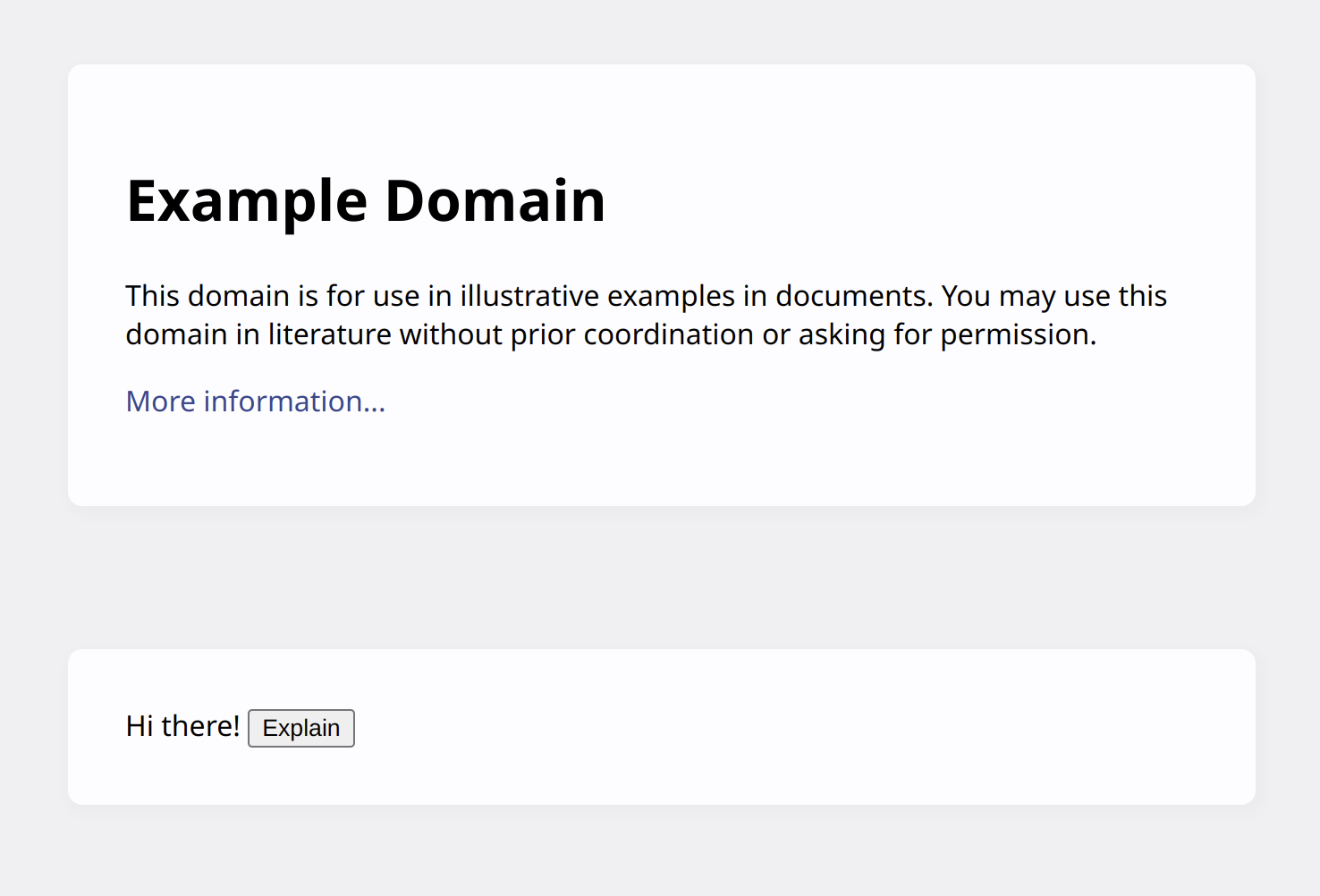
Task: Click the word "literature" in the paragraph
Action: click(330, 334)
